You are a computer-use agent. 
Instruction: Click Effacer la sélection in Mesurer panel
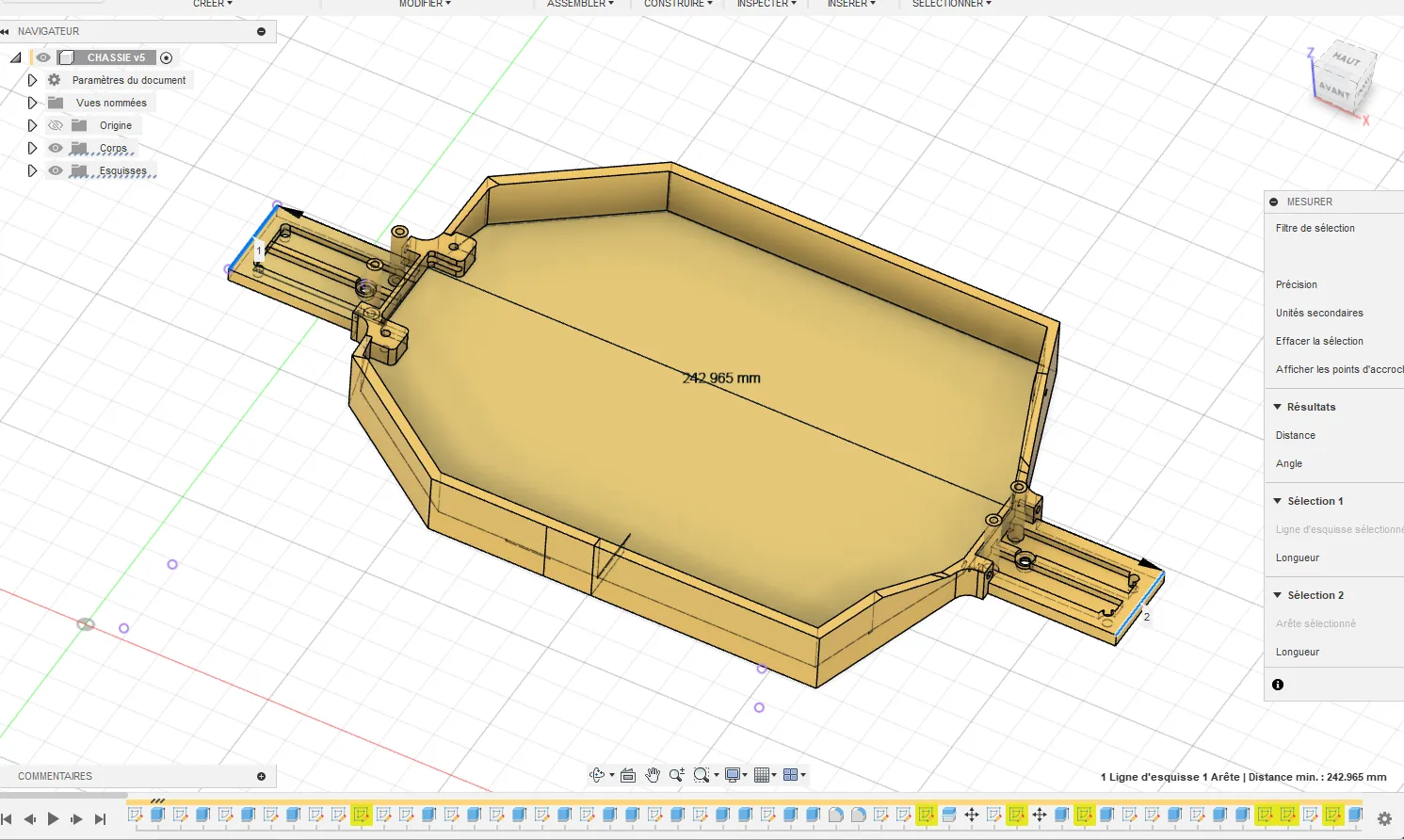(1319, 341)
